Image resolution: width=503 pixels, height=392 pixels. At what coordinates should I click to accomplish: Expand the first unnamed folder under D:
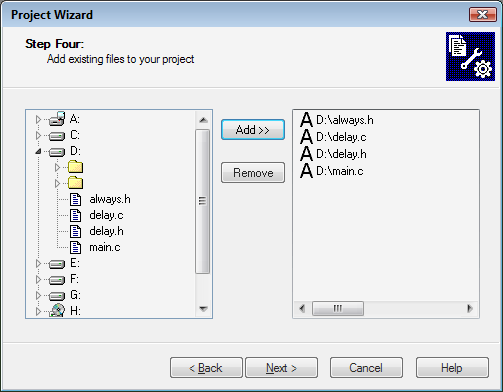57,167
